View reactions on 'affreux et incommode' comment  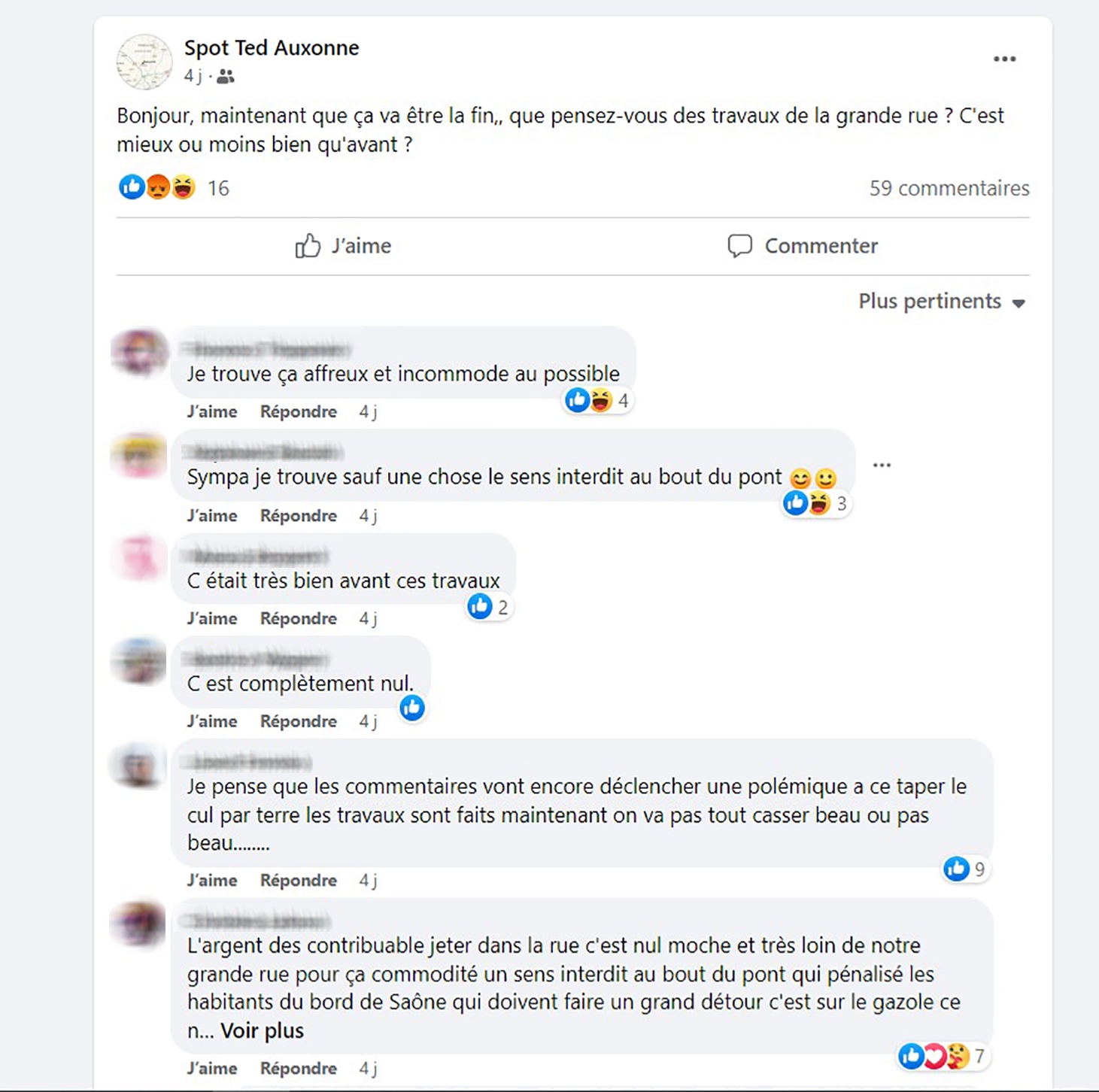click(597, 400)
